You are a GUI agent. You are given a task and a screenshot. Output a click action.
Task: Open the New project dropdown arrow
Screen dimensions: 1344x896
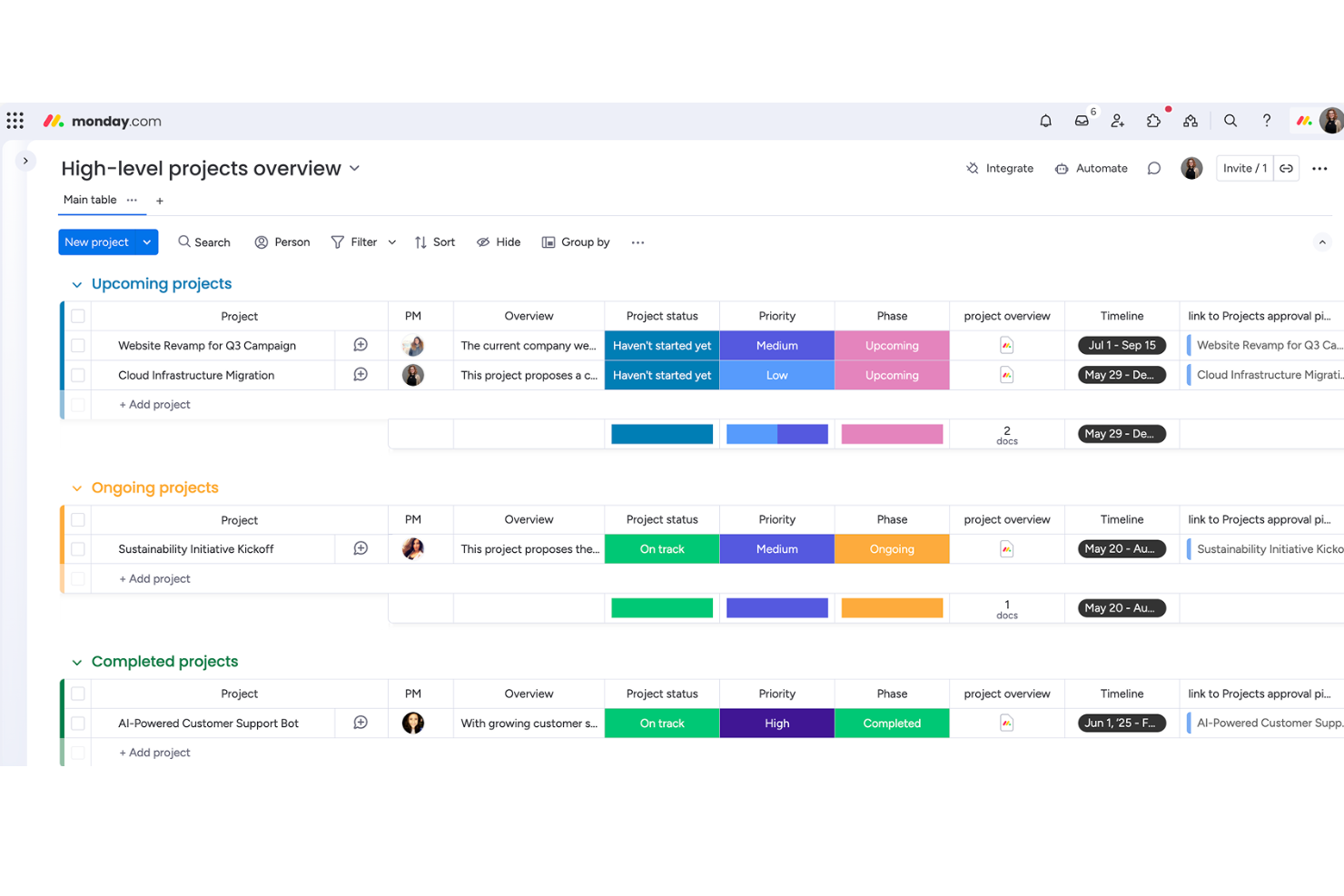[145, 241]
